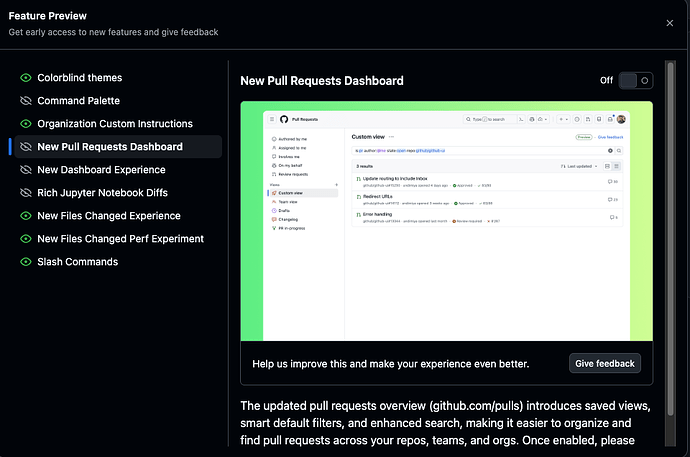
Task: Click the enabled eye icon beside Colorblind themes
Action: 26,78
